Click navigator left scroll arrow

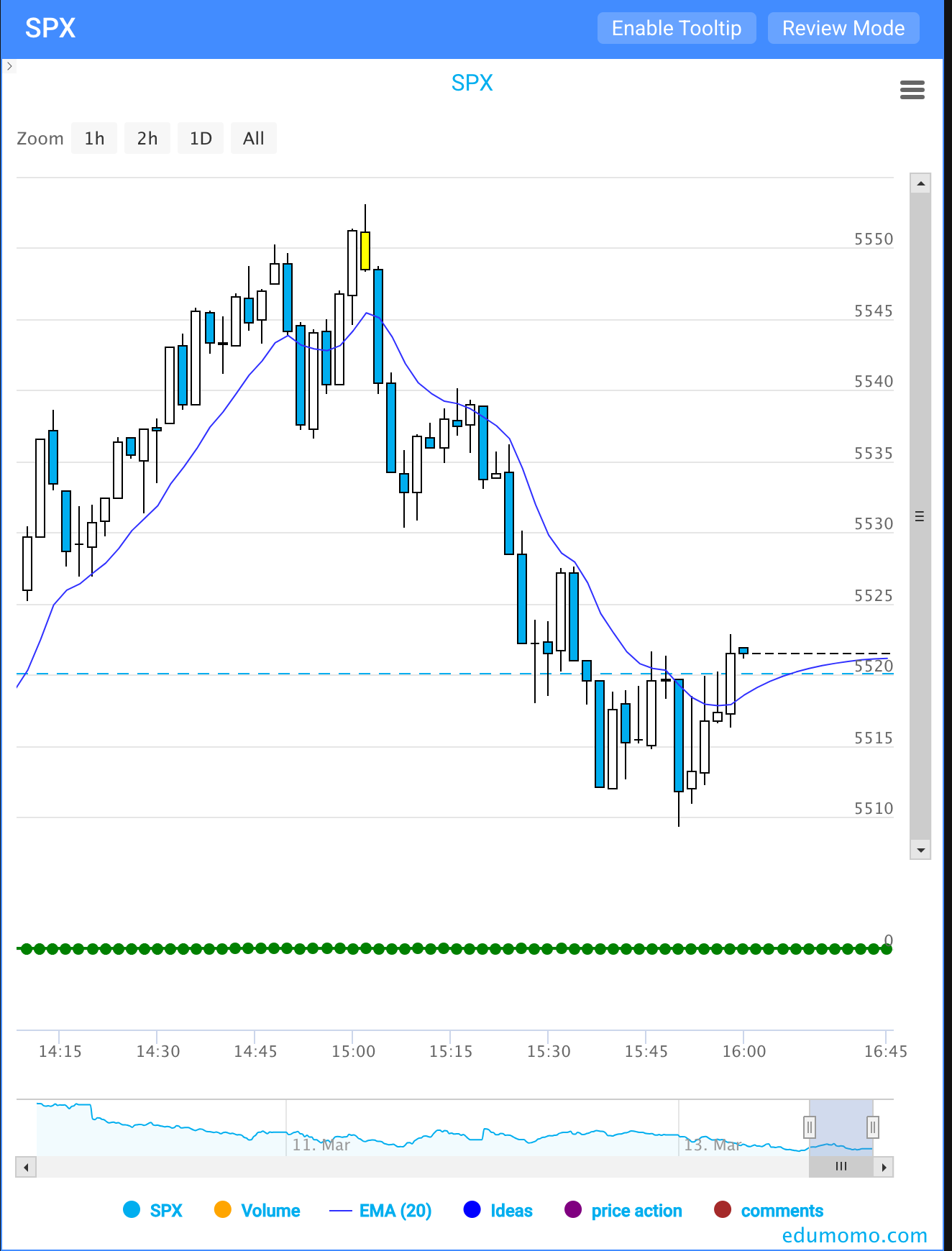[x=26, y=1167]
